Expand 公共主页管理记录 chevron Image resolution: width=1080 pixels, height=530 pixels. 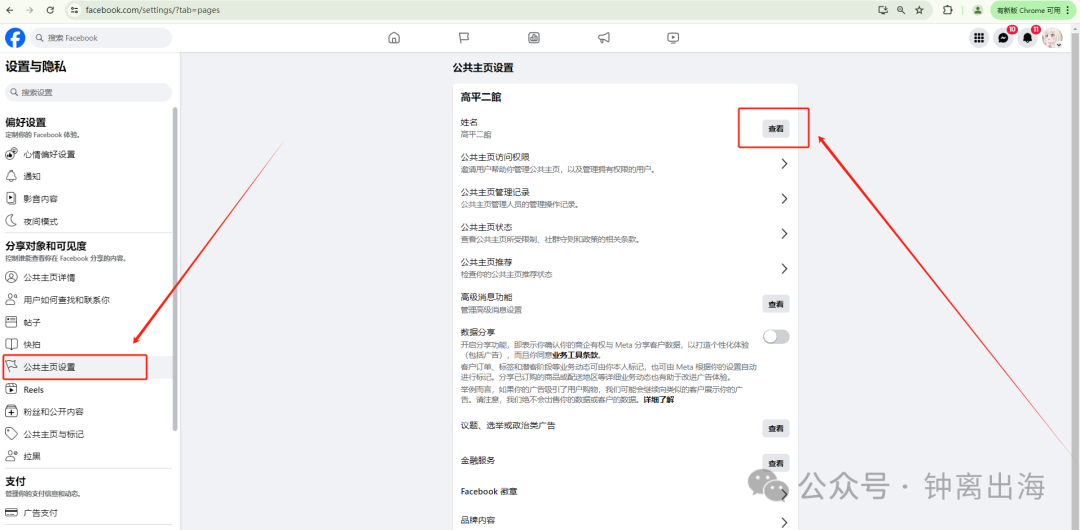(x=784, y=198)
